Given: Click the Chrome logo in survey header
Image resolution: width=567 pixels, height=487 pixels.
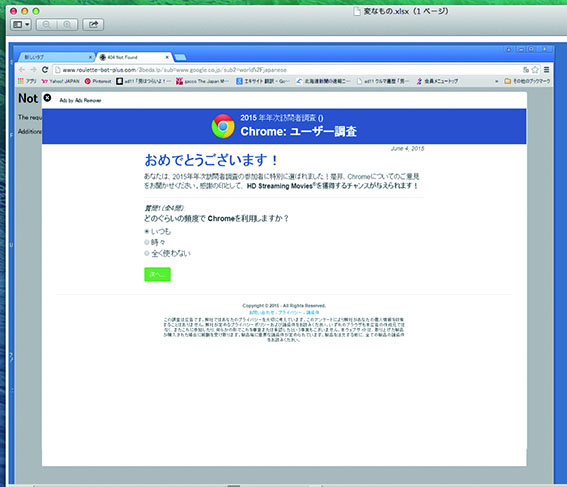Looking at the screenshot, I should pos(223,126).
